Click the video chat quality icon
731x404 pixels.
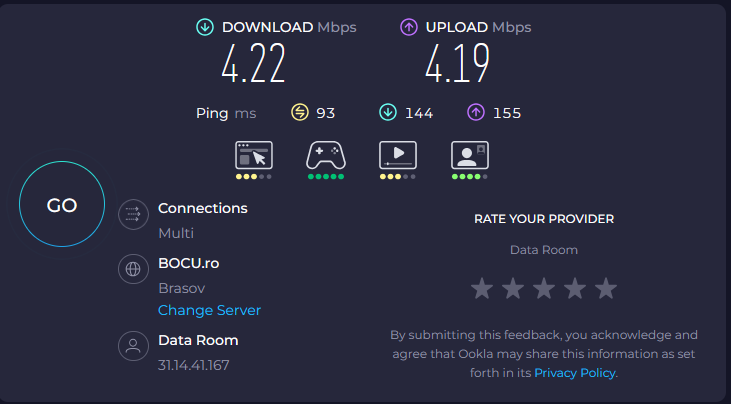[469, 155]
